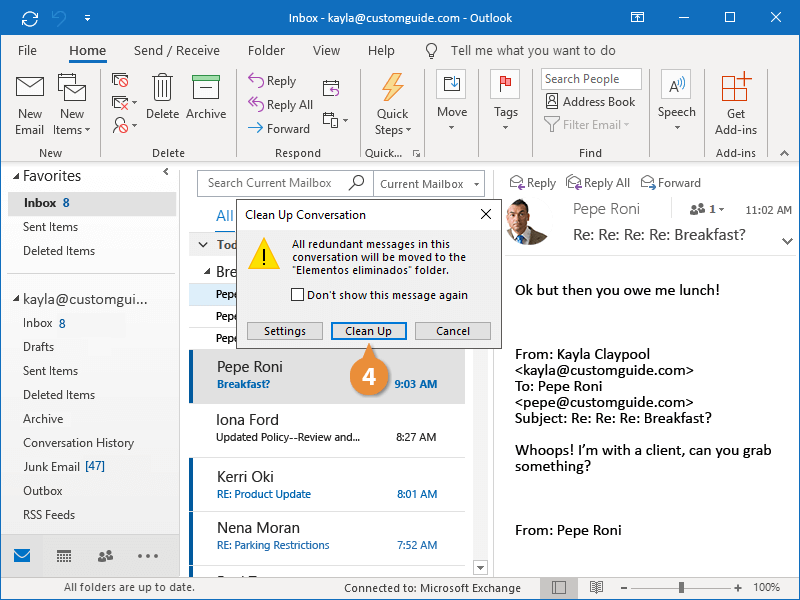800x600 pixels.
Task: Open the File menu tab
Action: click(27, 51)
